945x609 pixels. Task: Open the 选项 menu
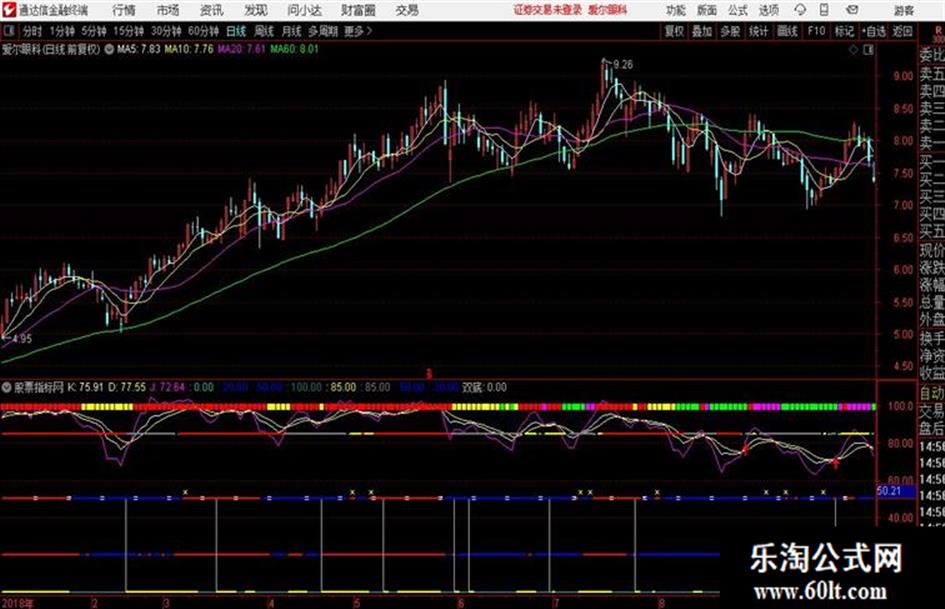tap(768, 10)
